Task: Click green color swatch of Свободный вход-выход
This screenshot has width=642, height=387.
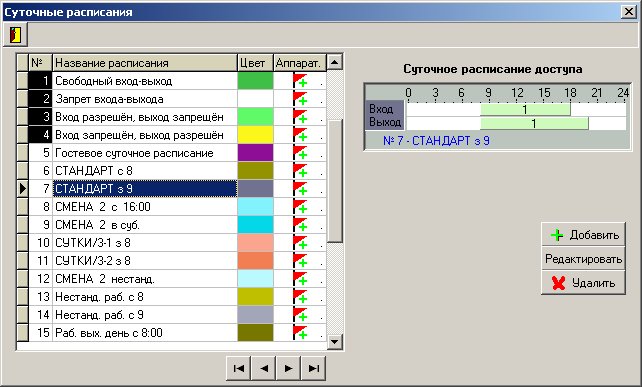Action: click(255, 81)
